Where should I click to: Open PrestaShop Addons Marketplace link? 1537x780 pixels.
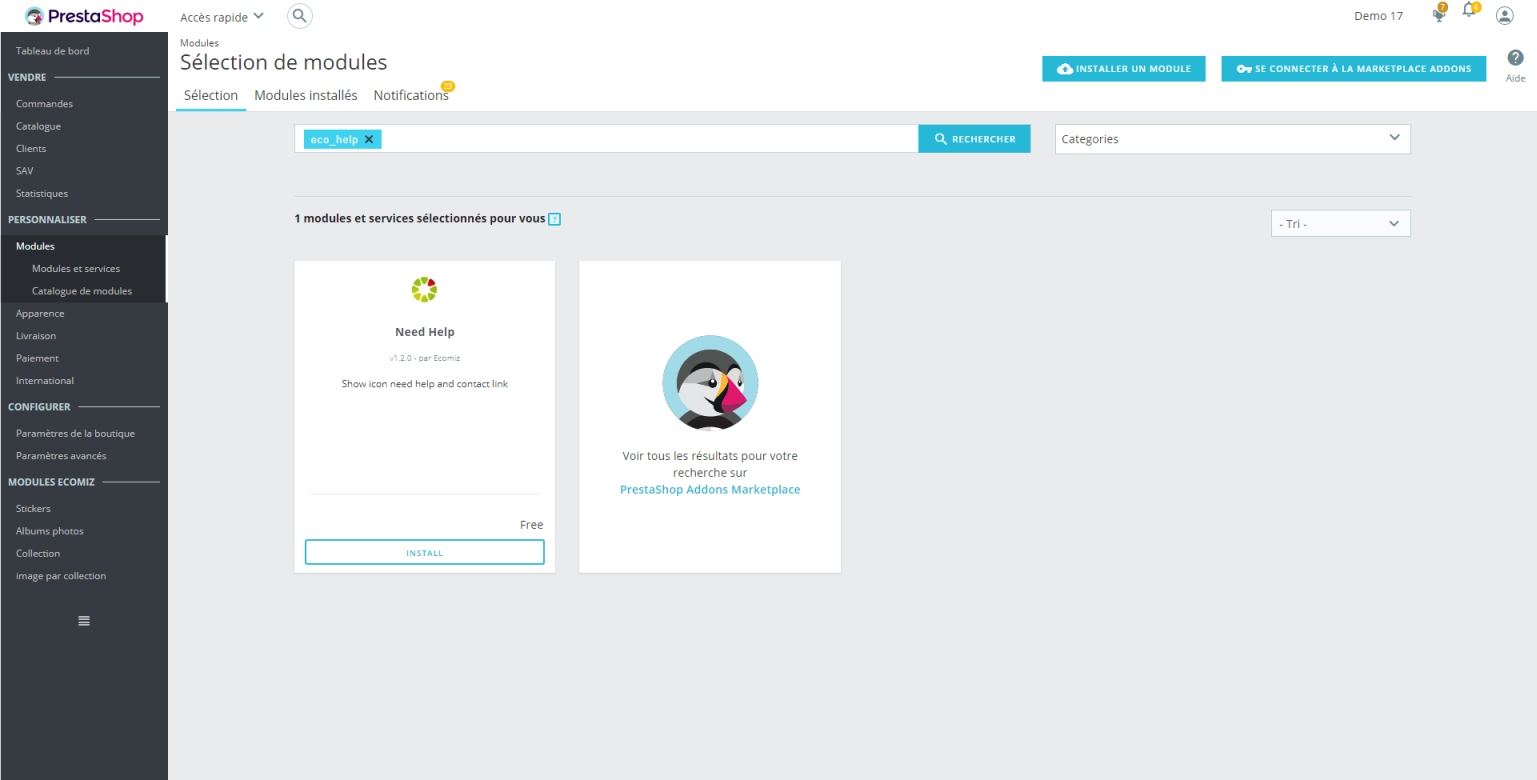710,490
